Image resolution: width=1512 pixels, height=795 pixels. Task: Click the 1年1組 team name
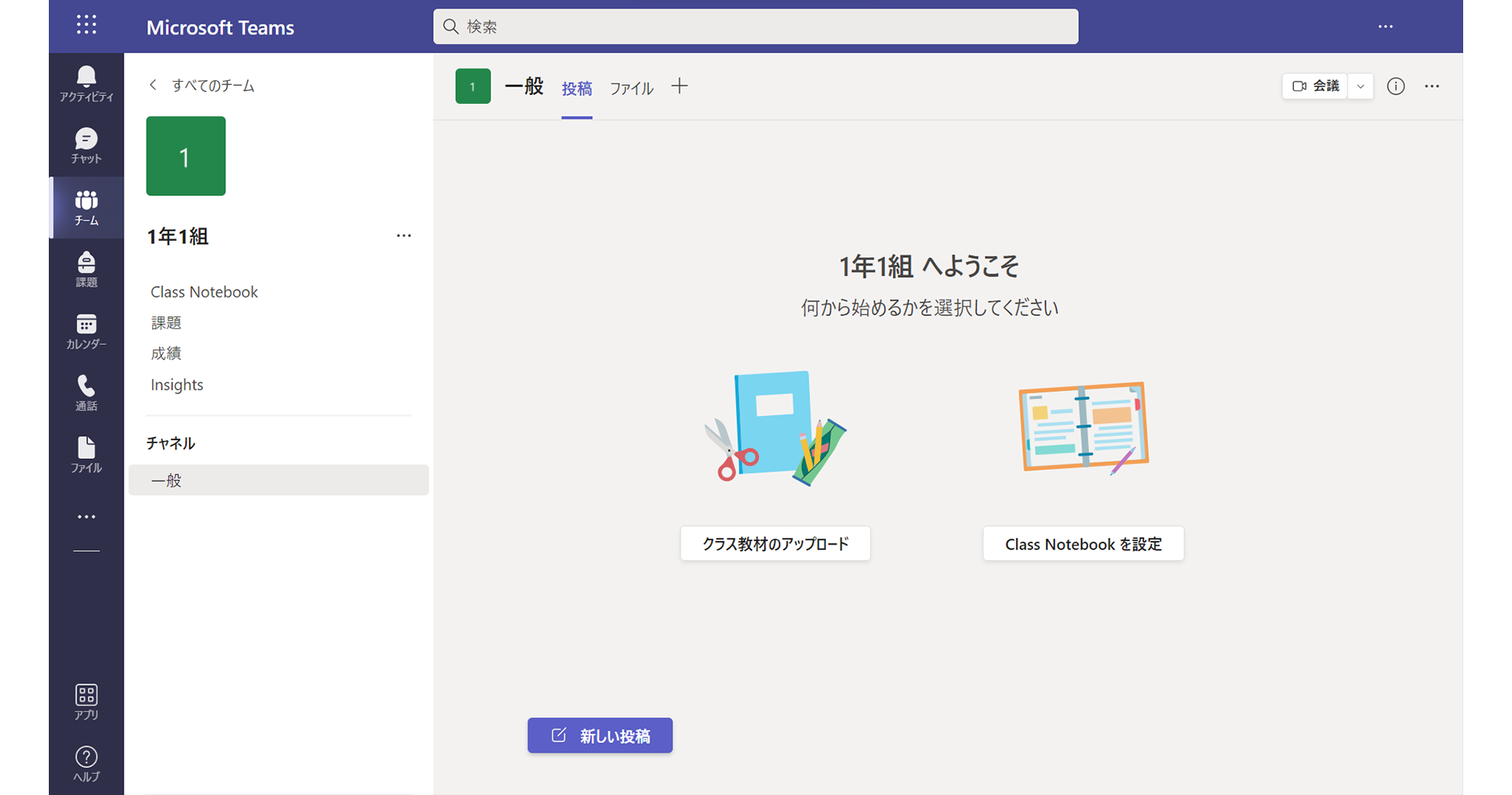pos(178,236)
